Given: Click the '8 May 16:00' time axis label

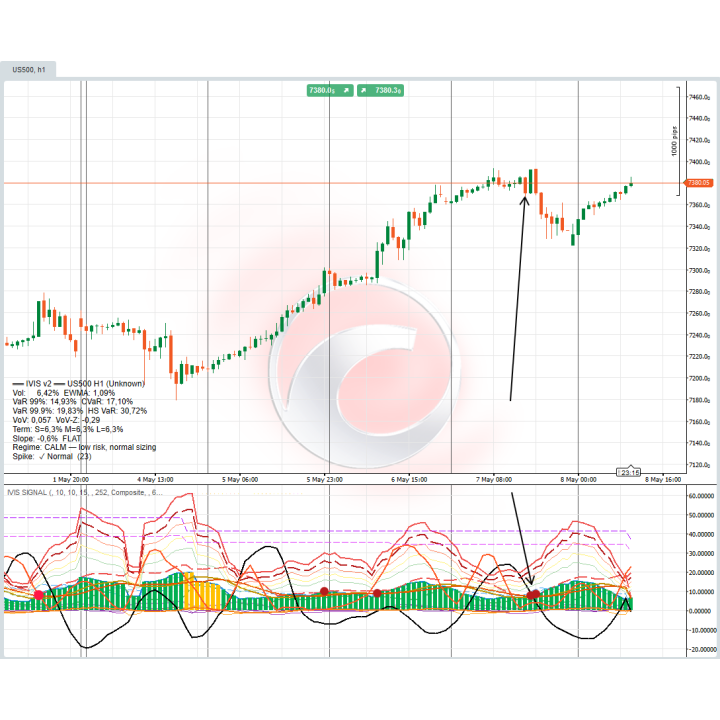Looking at the screenshot, I should [x=663, y=479].
